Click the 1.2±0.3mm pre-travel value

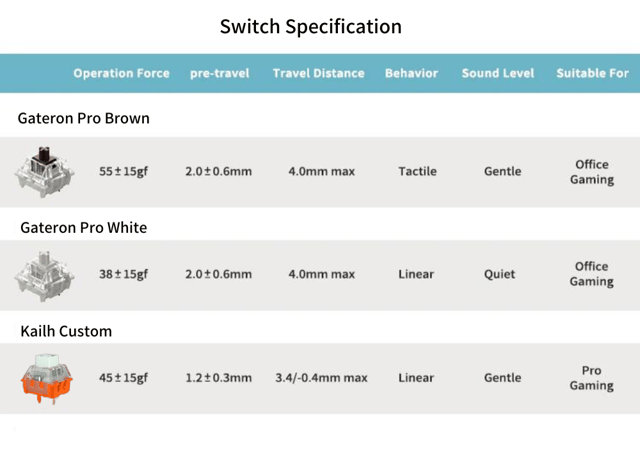(218, 378)
